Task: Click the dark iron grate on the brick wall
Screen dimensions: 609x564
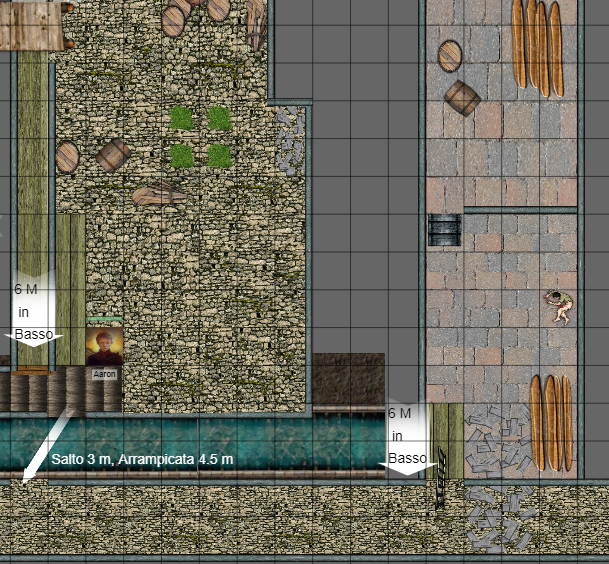Action: pyautogui.click(x=445, y=230)
